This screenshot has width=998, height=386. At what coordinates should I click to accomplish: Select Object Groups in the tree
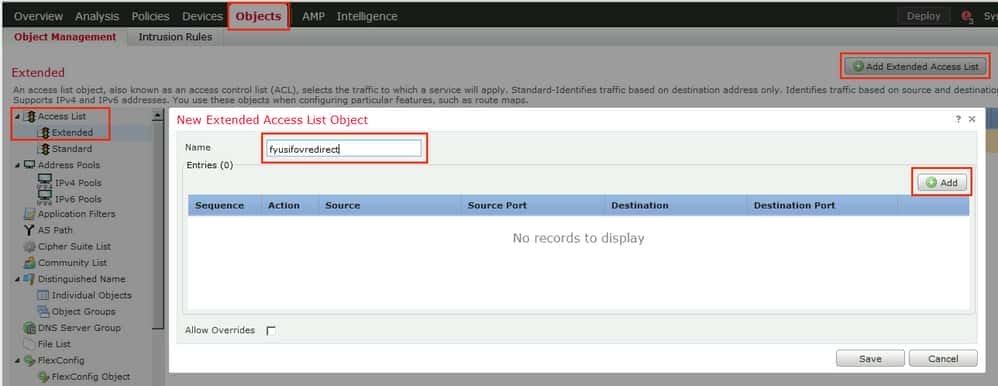click(x=83, y=311)
